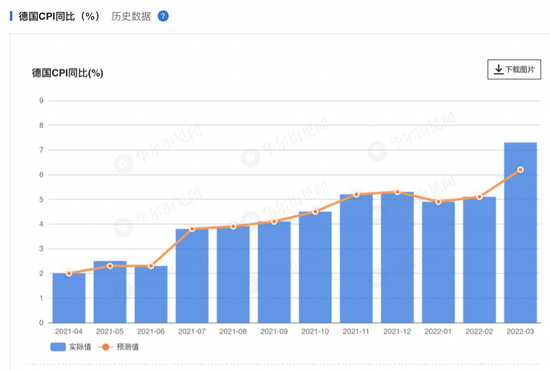The width and height of the screenshot is (550, 370).
Task: Open the 历史数据 link
Action: [131, 16]
